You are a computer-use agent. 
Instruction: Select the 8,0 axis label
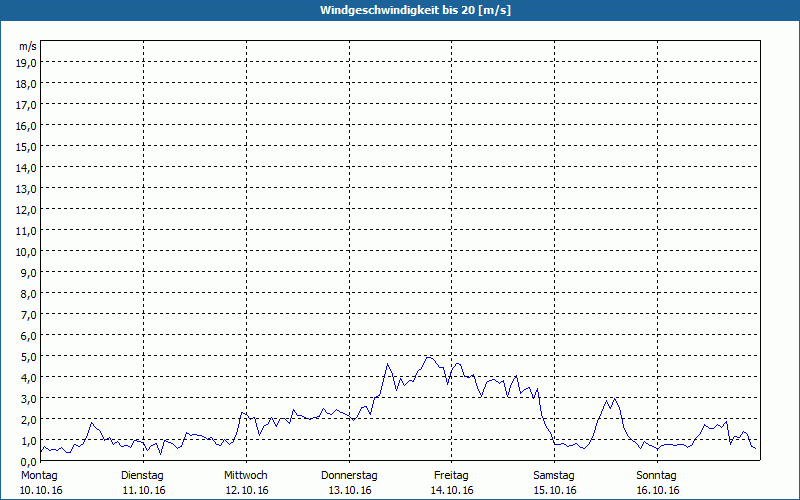click(29, 294)
